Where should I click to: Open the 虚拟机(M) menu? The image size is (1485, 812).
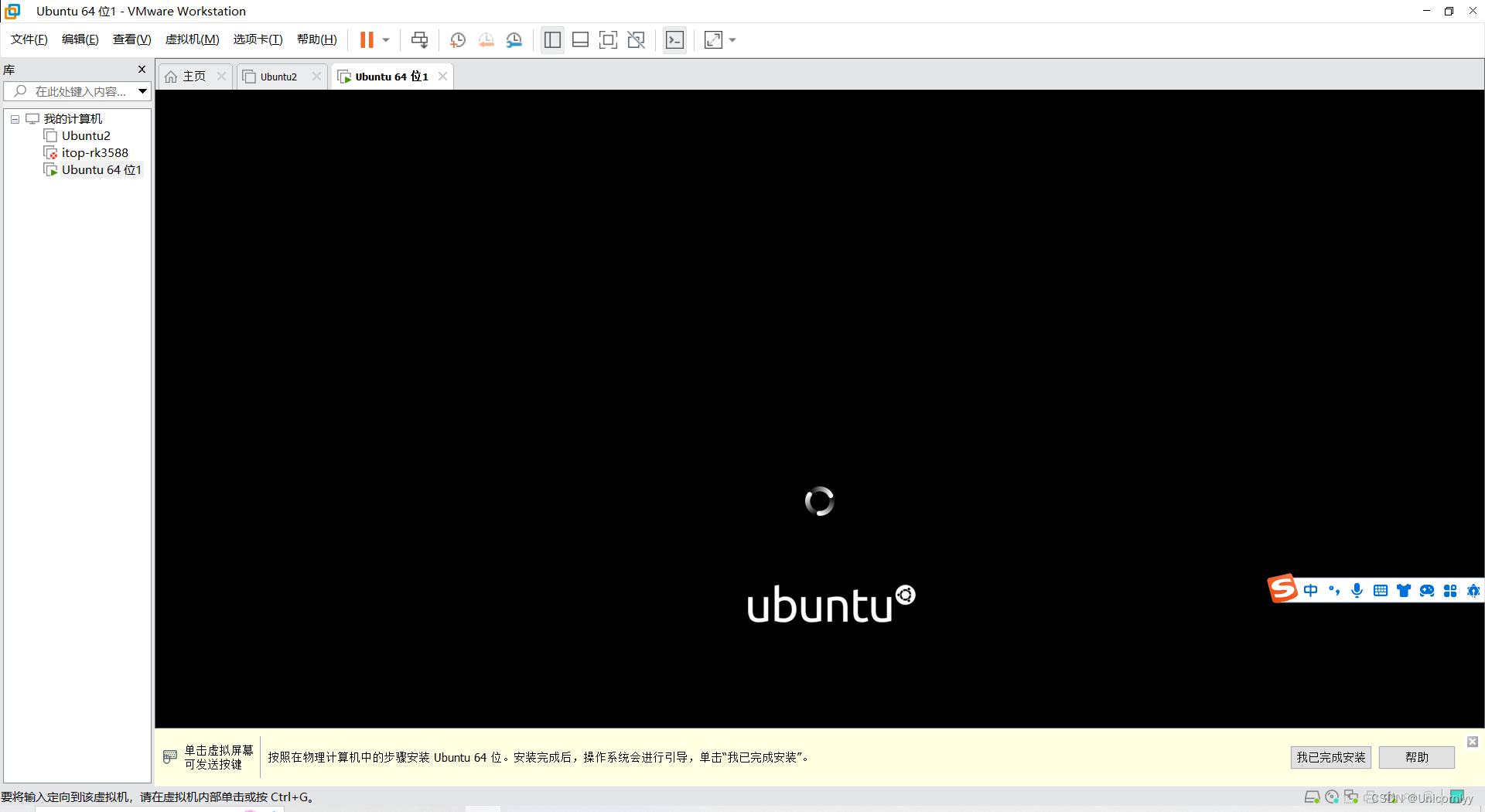pyautogui.click(x=192, y=39)
